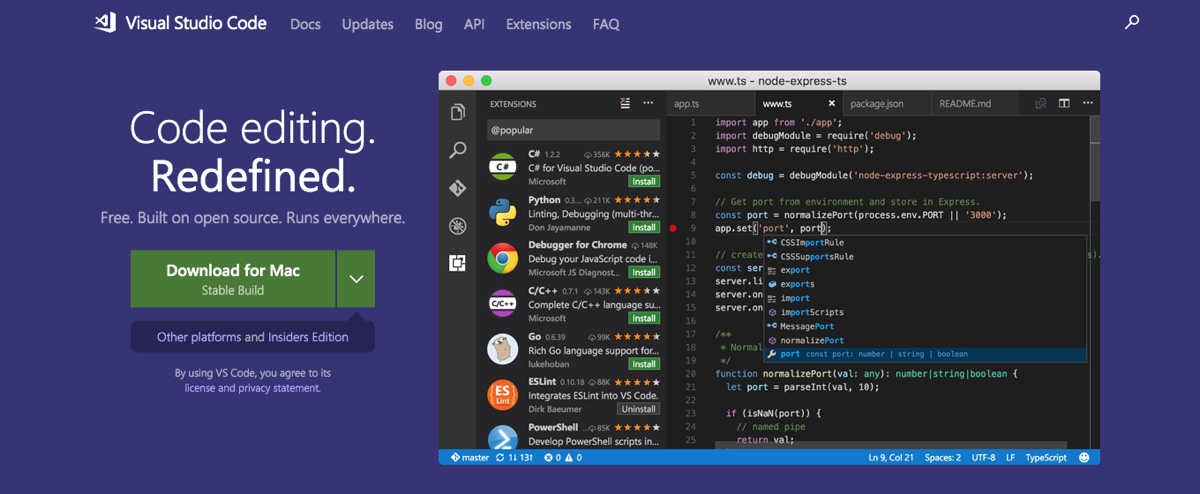Switch to the package.json tab

tap(877, 104)
